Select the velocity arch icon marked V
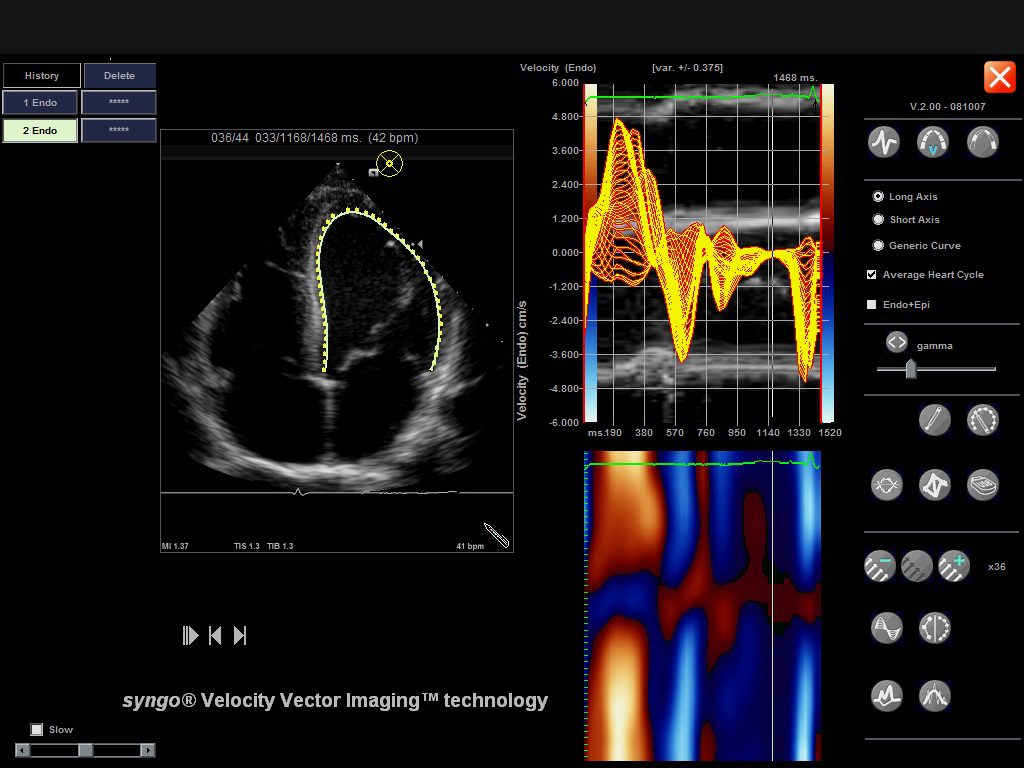Image resolution: width=1024 pixels, height=768 pixels. point(933,142)
